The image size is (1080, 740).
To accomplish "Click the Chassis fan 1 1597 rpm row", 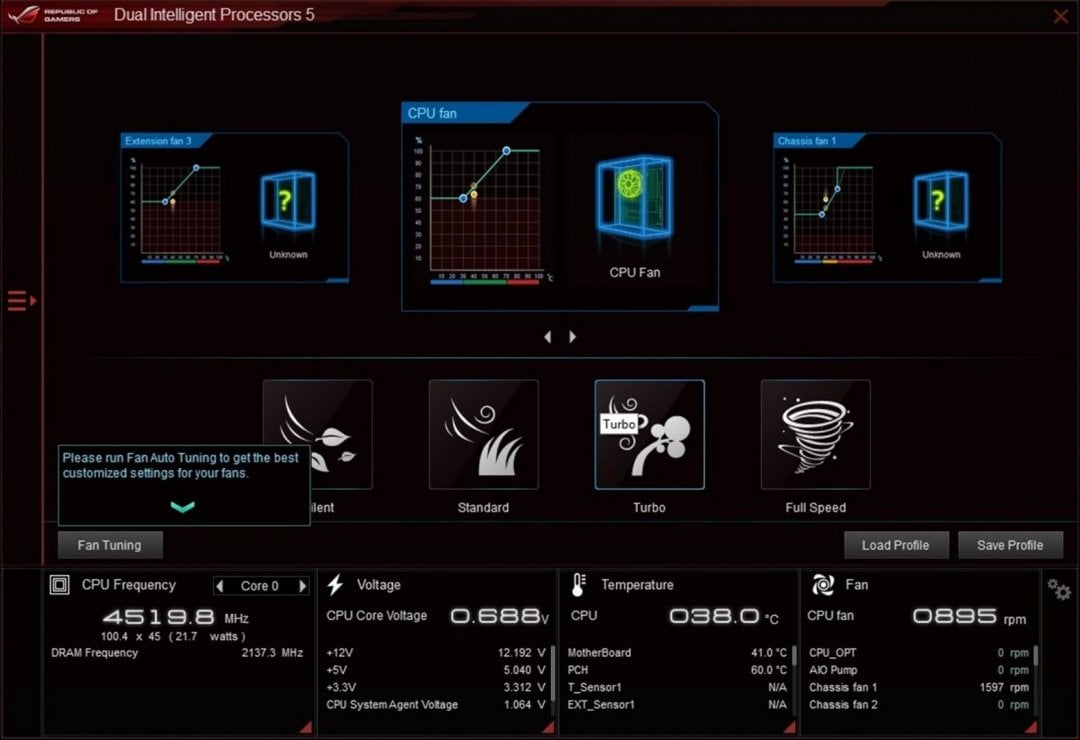I will [x=919, y=687].
